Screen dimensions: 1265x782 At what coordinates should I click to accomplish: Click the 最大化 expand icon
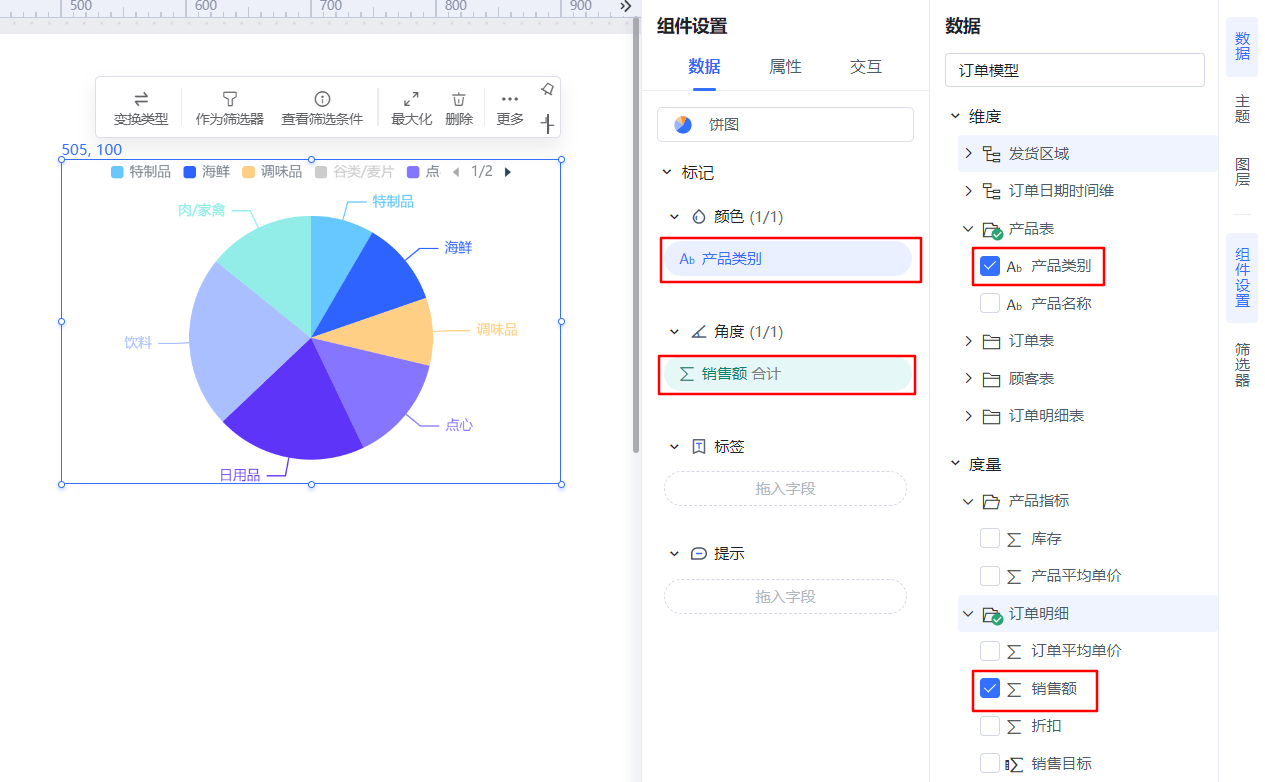pyautogui.click(x=411, y=99)
